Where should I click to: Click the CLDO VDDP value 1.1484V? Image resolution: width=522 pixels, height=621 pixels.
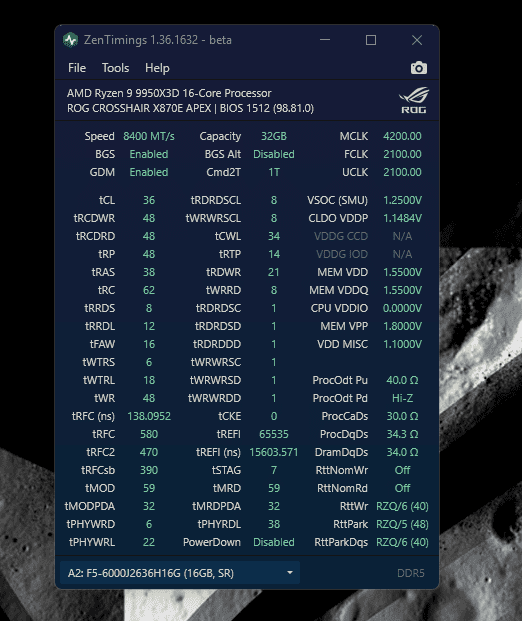pyautogui.click(x=402, y=218)
